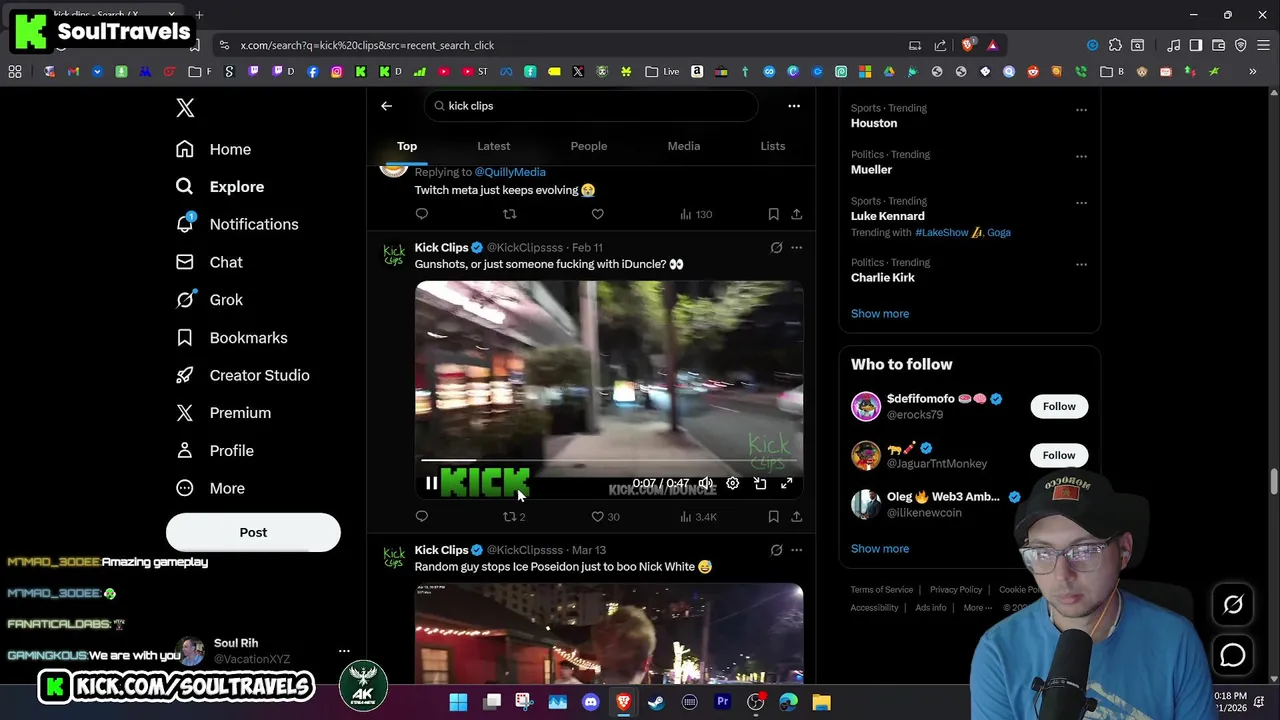Open Premium in the sidebar

click(223, 413)
